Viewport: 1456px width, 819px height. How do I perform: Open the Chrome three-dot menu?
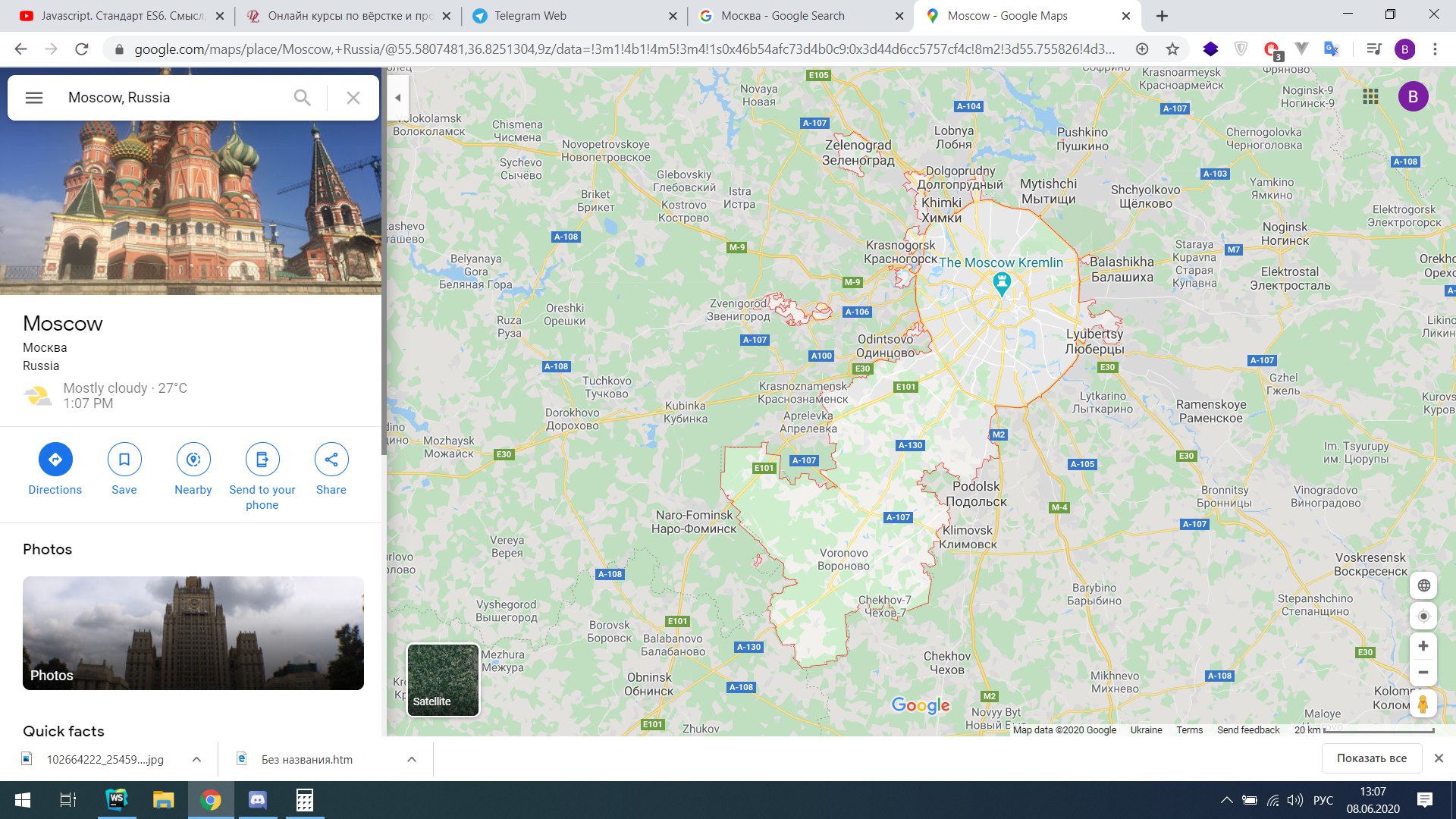(x=1435, y=49)
